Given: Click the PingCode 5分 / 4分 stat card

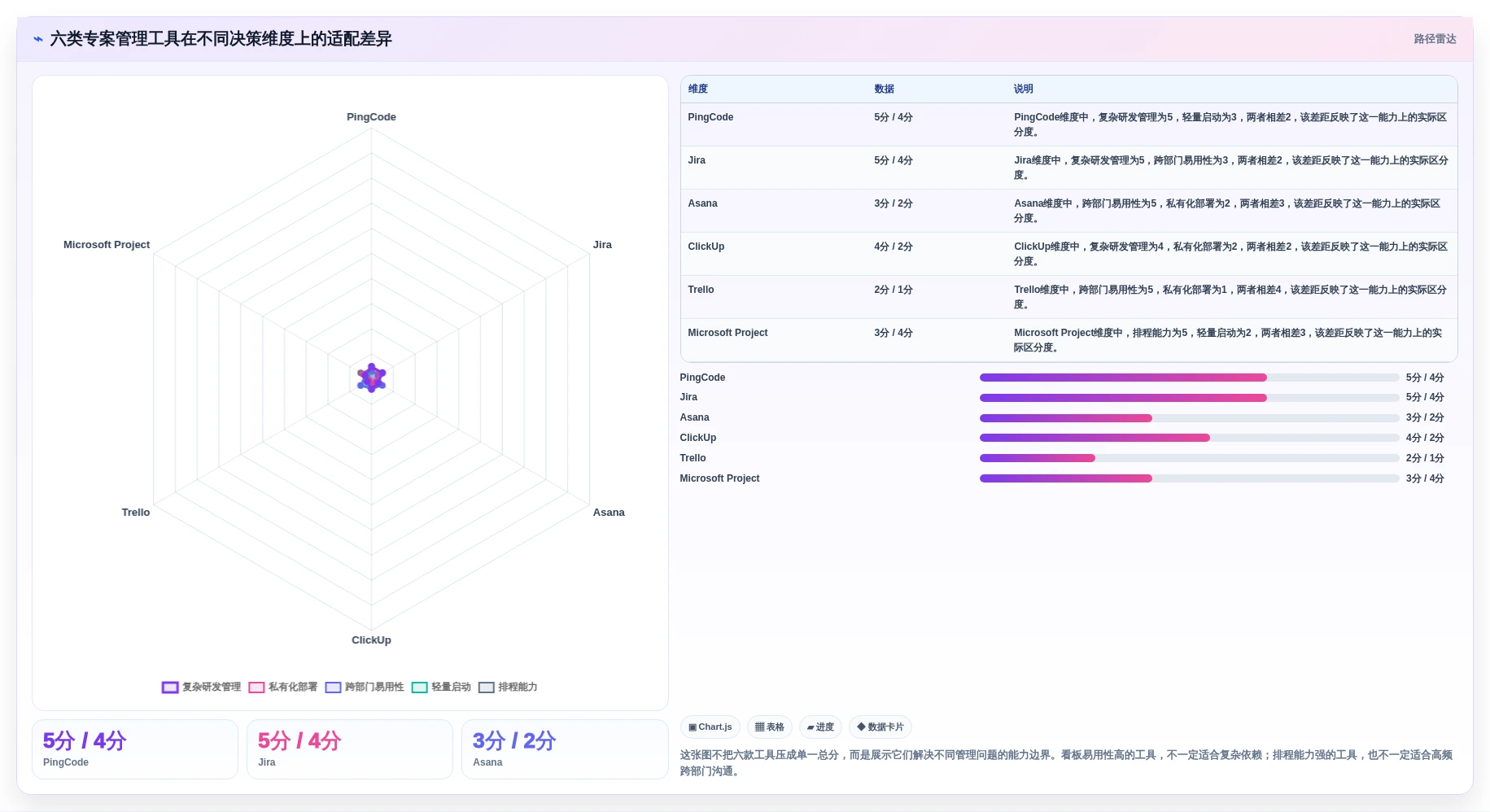Looking at the screenshot, I should tap(135, 749).
